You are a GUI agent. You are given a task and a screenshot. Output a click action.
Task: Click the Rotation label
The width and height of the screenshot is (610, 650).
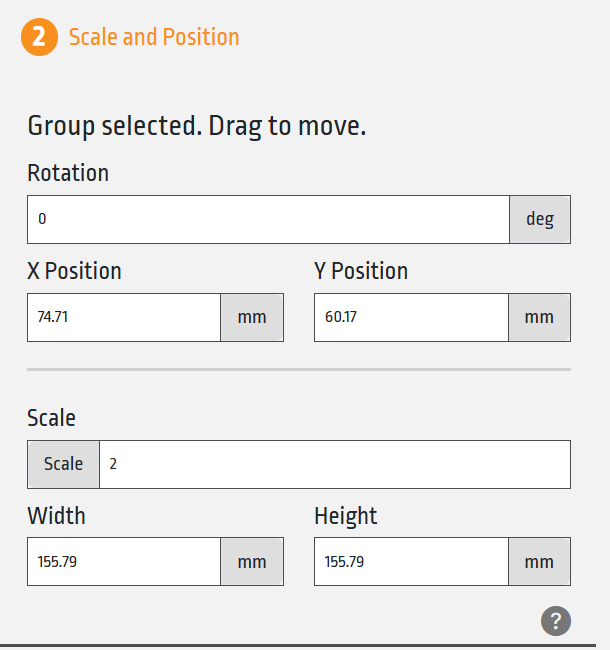pyautogui.click(x=68, y=173)
